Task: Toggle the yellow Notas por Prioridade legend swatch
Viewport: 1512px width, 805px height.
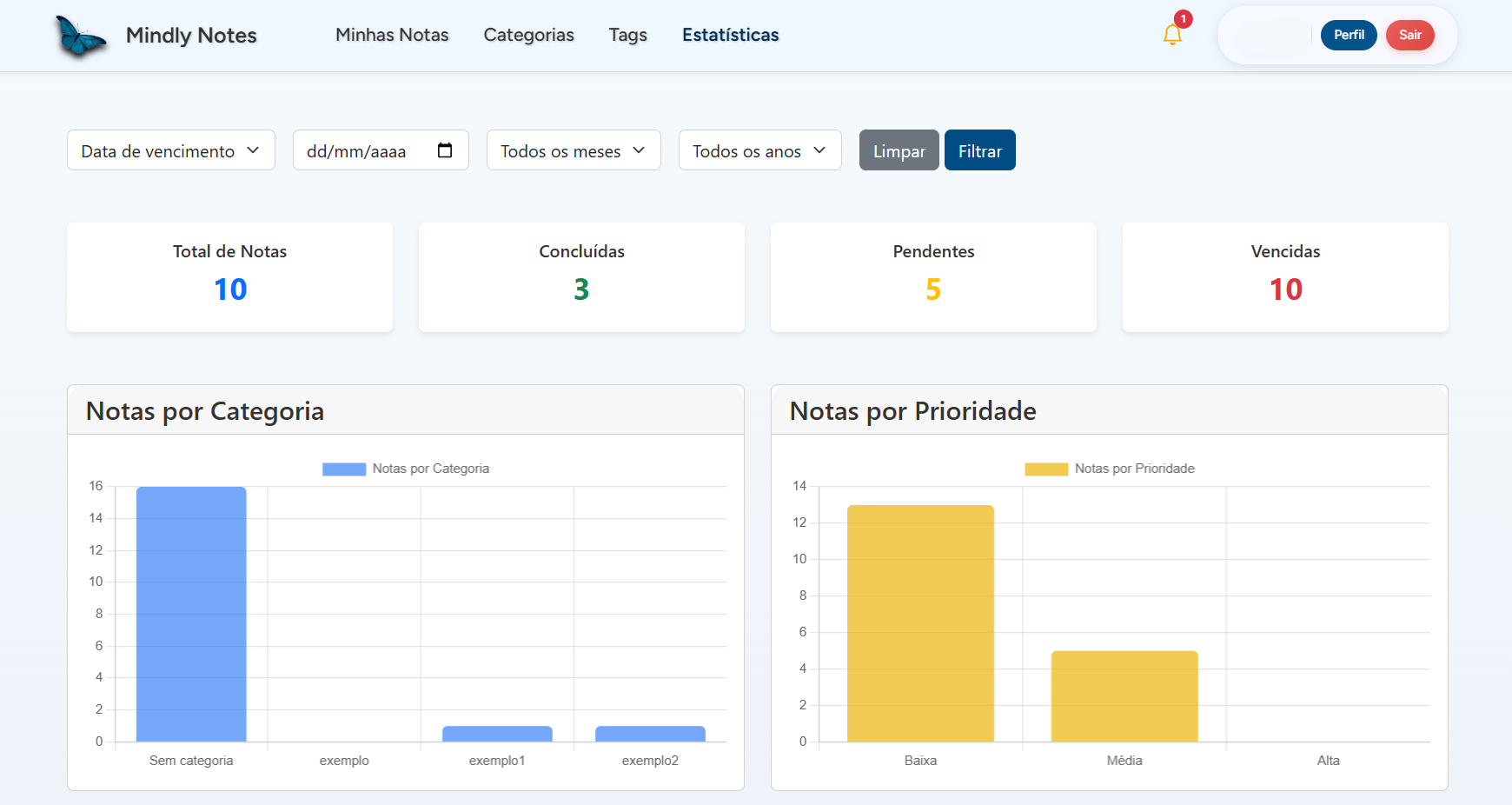Action: tap(1046, 469)
